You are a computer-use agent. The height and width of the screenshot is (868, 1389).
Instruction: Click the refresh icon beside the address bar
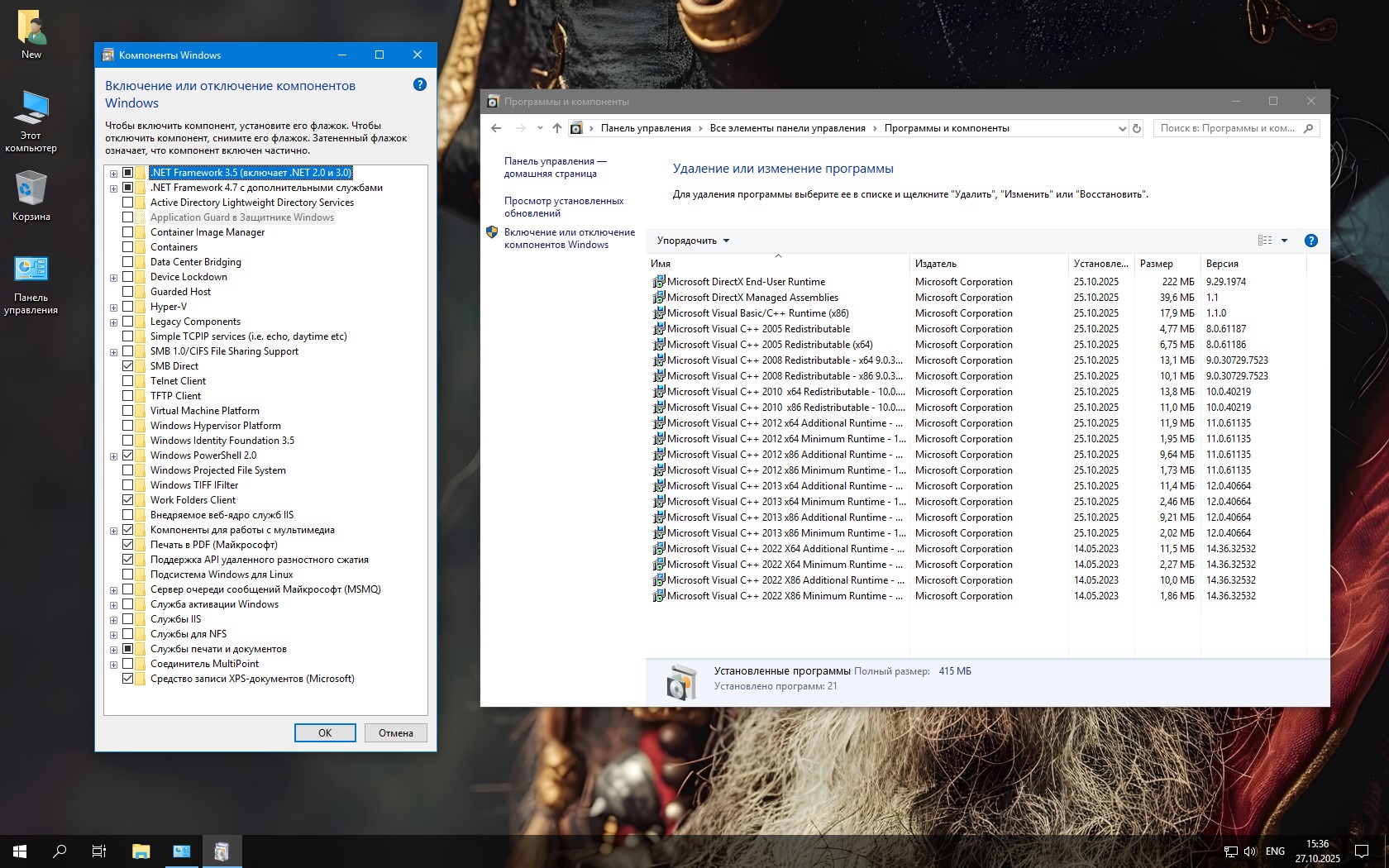[1137, 128]
